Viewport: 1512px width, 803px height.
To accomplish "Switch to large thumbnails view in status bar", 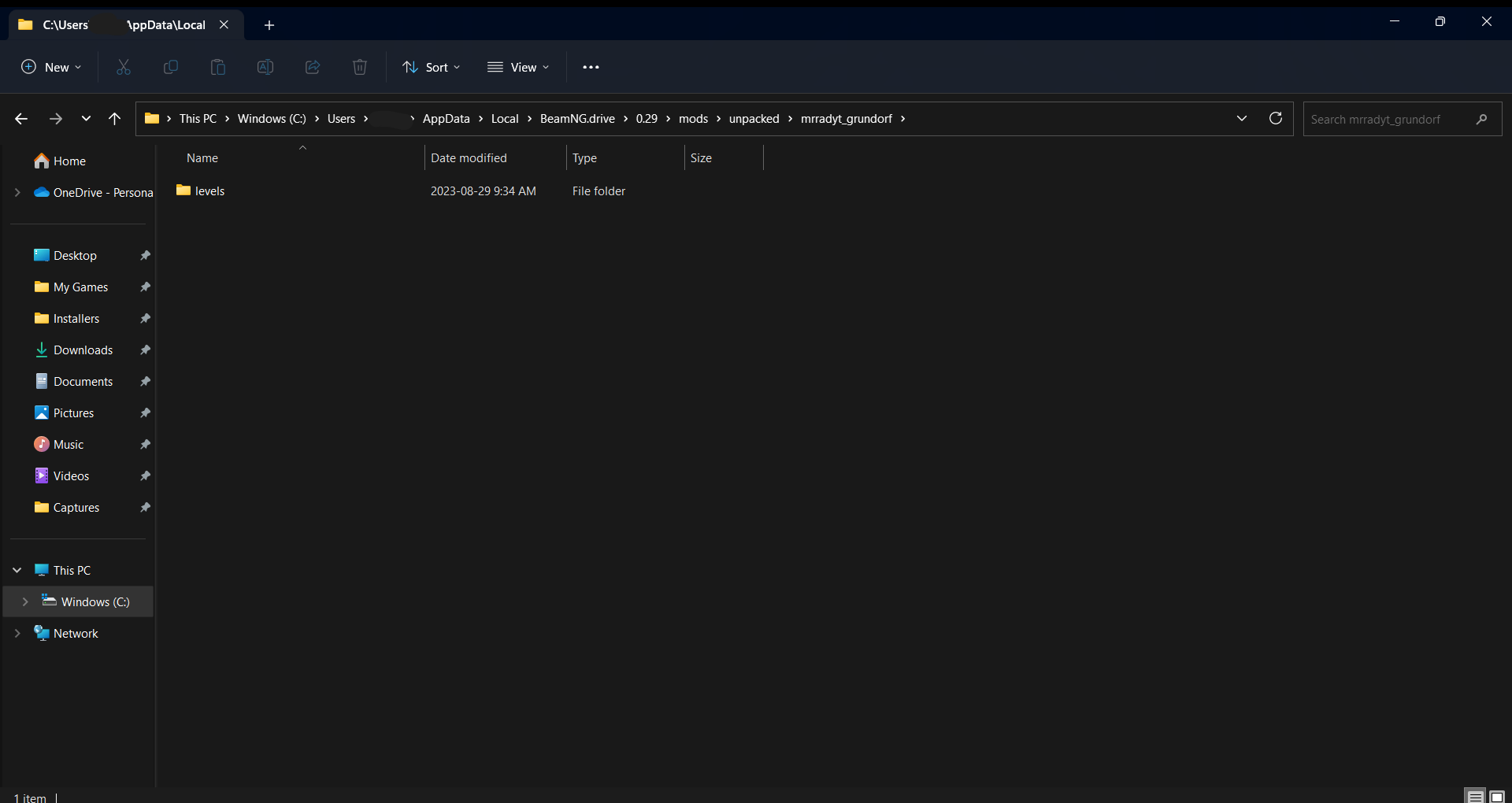I will (1497, 796).
